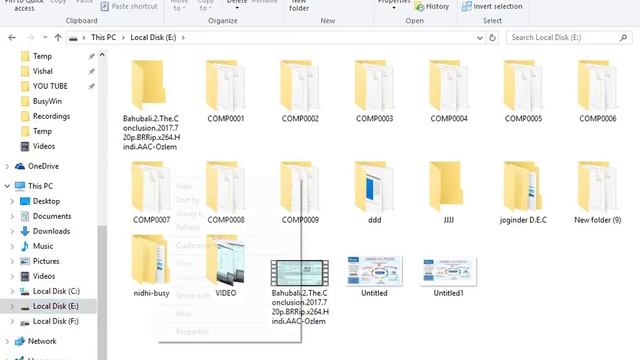
Task: Click Properties in the faded context menu
Action: 193,331
